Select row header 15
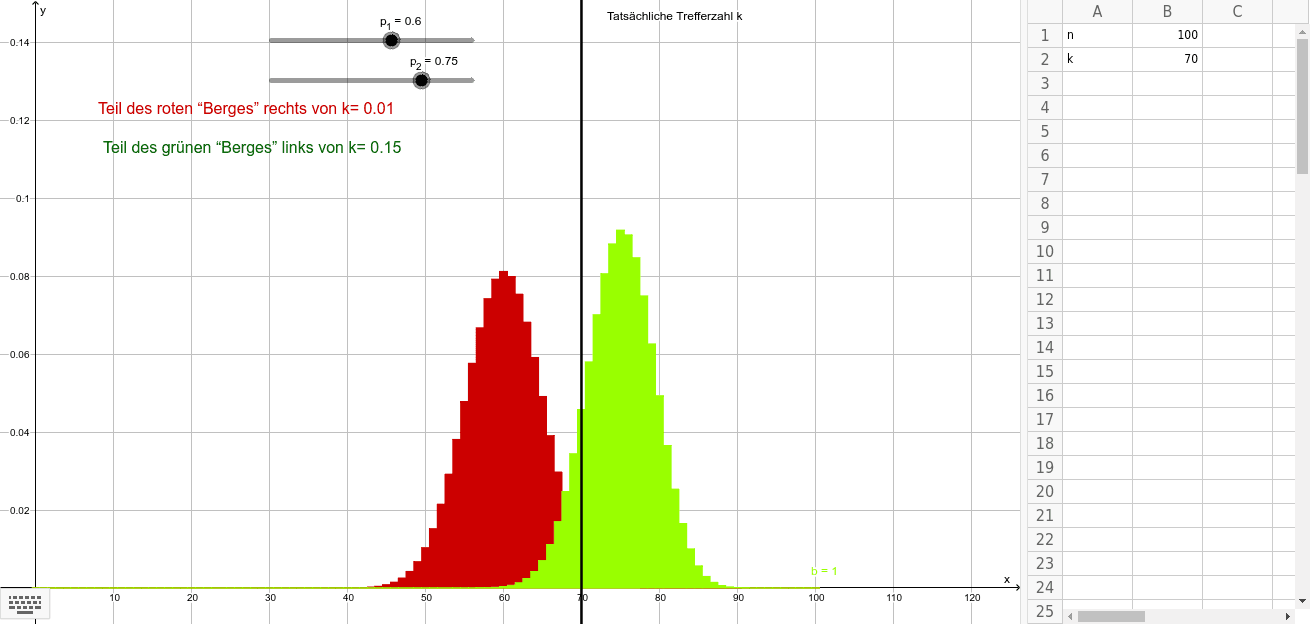 point(1045,371)
